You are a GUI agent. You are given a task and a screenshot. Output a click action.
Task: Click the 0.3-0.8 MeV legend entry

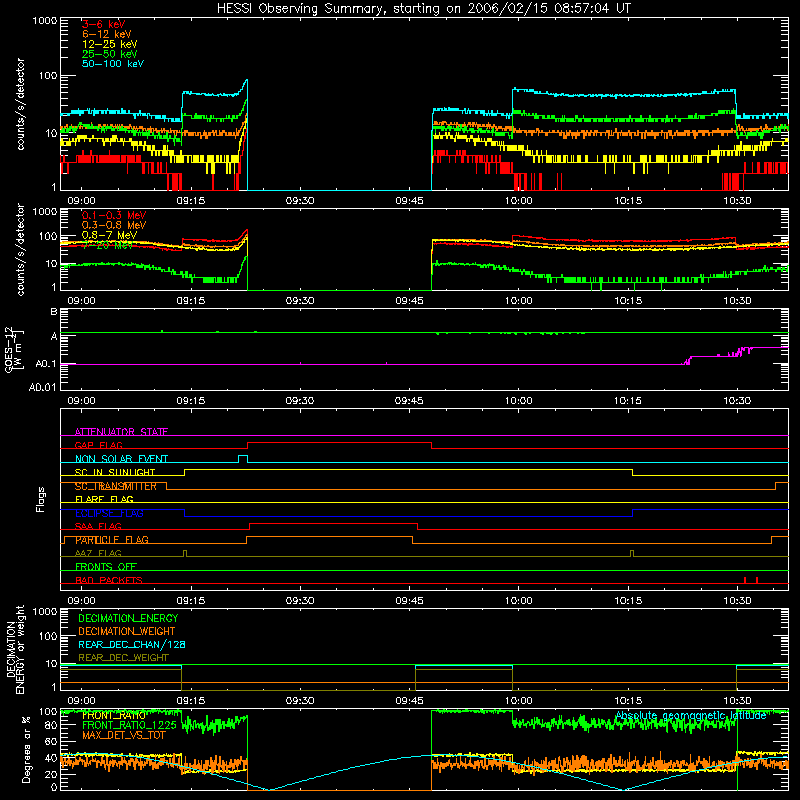click(114, 225)
